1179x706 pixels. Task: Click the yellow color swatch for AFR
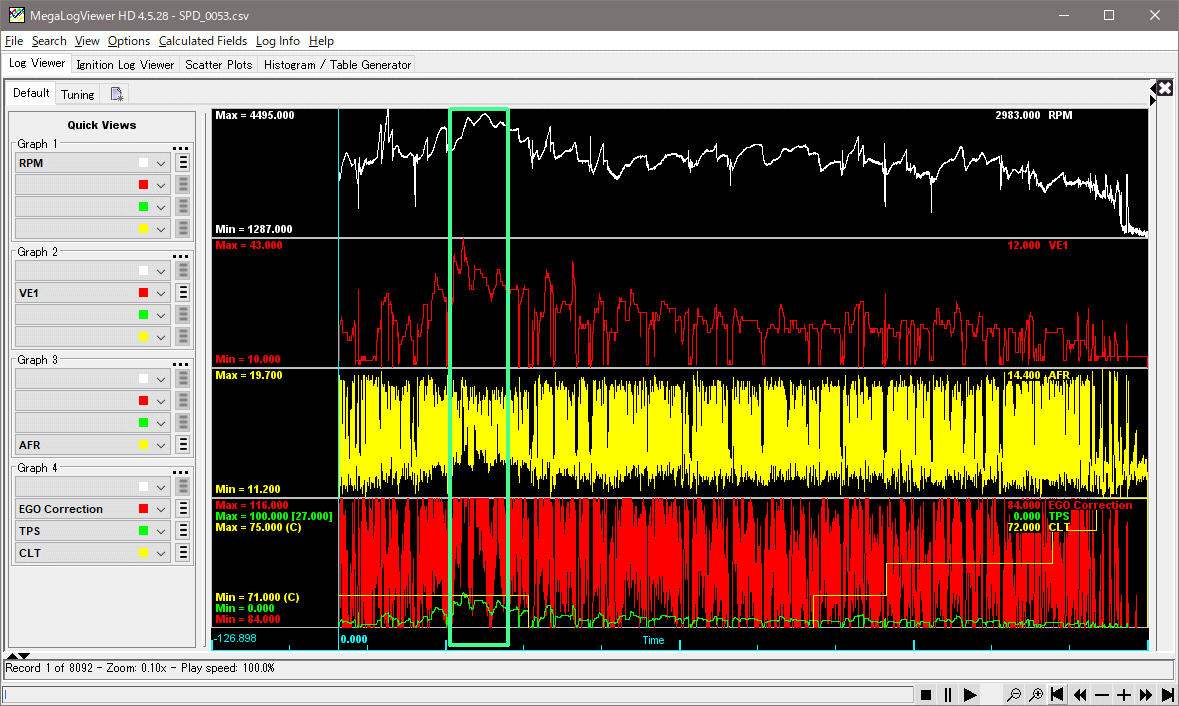[144, 445]
